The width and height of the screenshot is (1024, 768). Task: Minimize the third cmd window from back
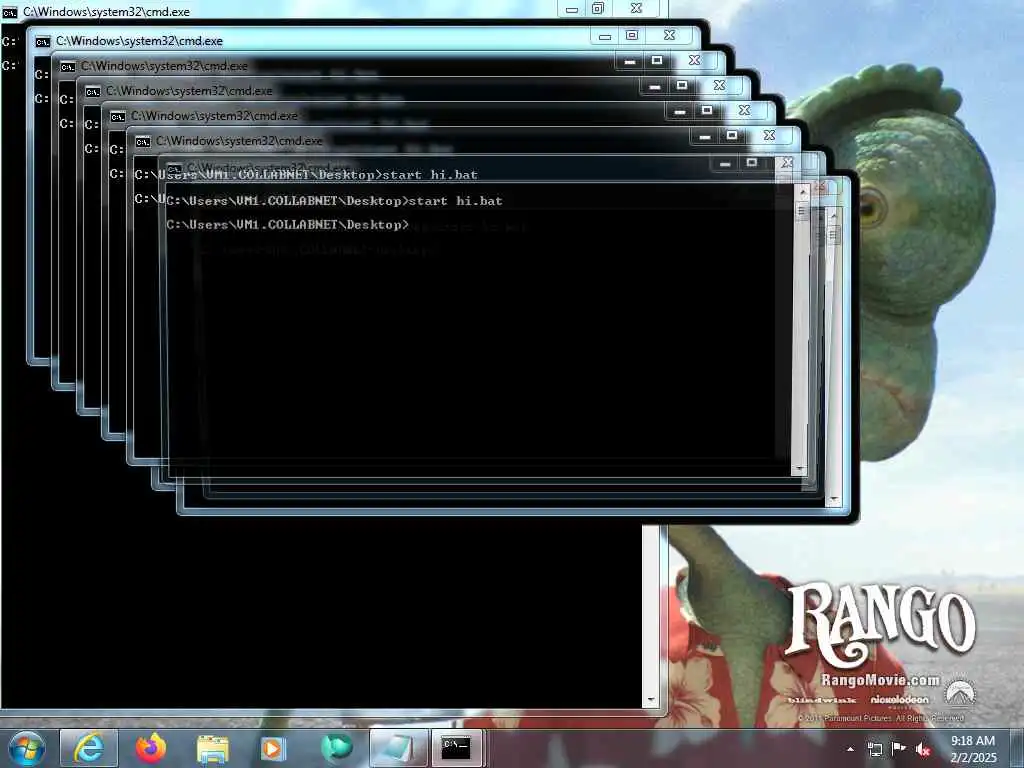pyautogui.click(x=630, y=61)
